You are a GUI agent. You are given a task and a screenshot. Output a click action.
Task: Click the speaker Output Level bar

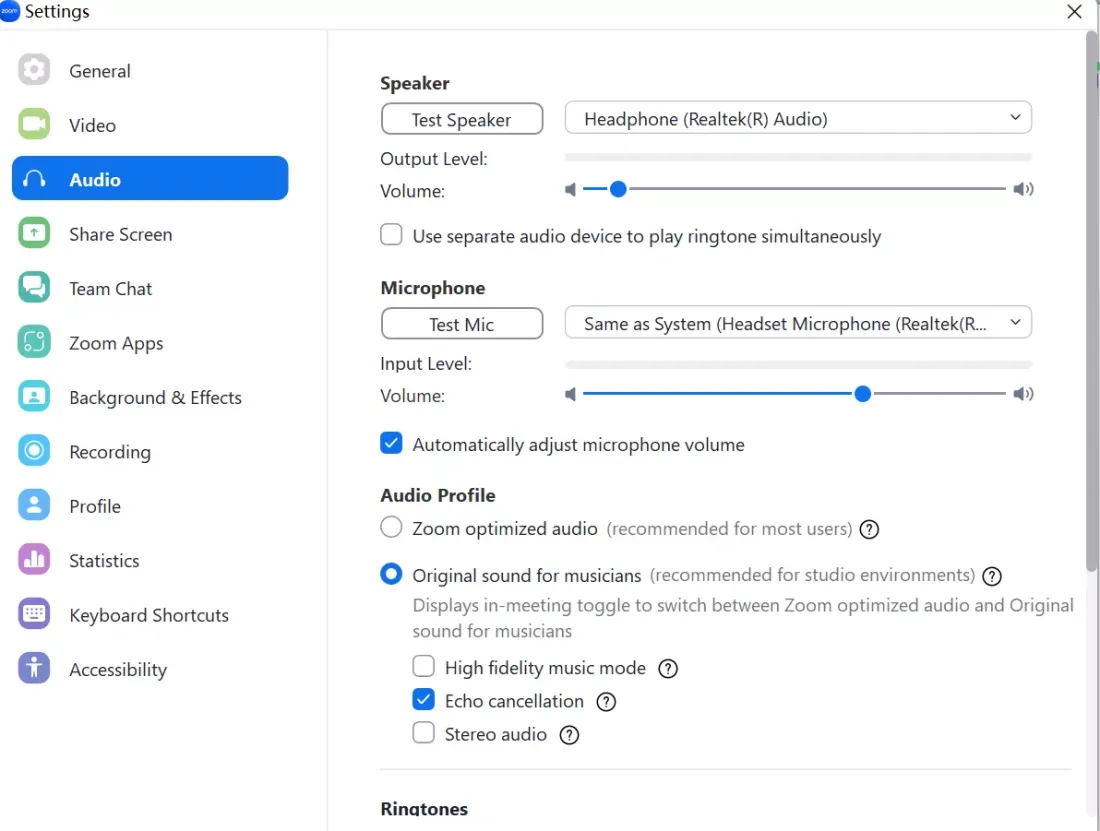click(x=798, y=158)
